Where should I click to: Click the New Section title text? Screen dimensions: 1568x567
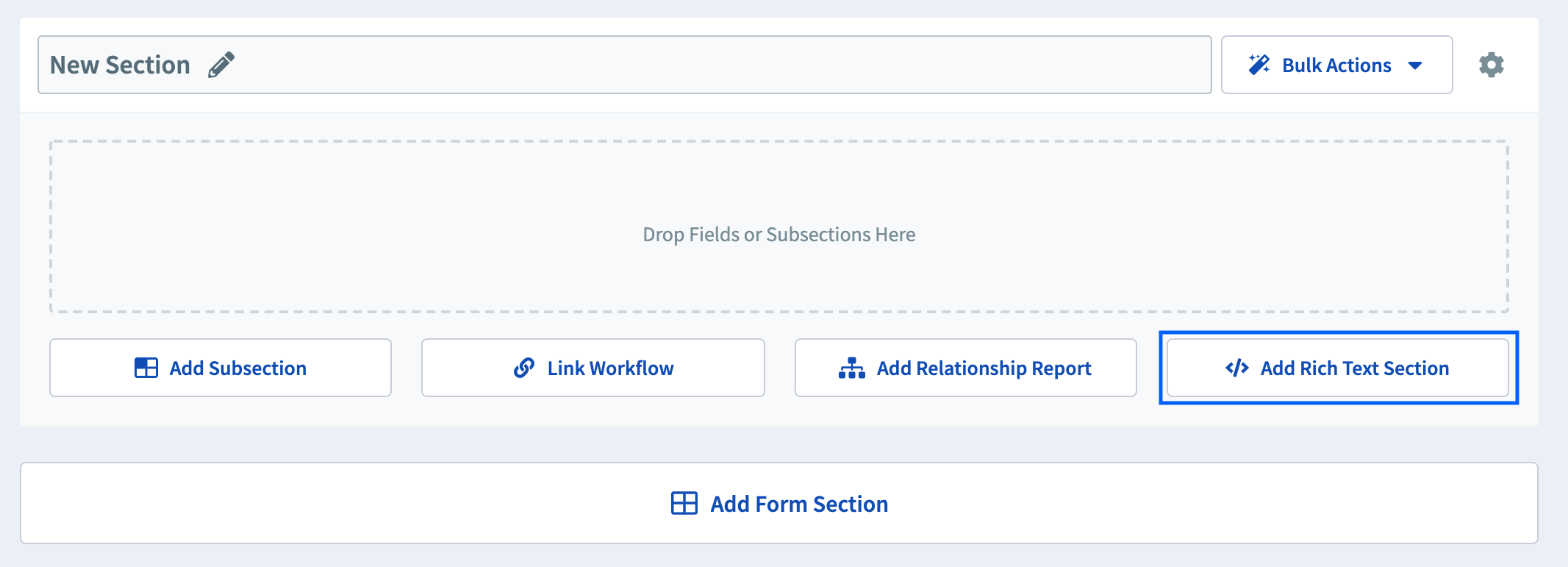[120, 65]
